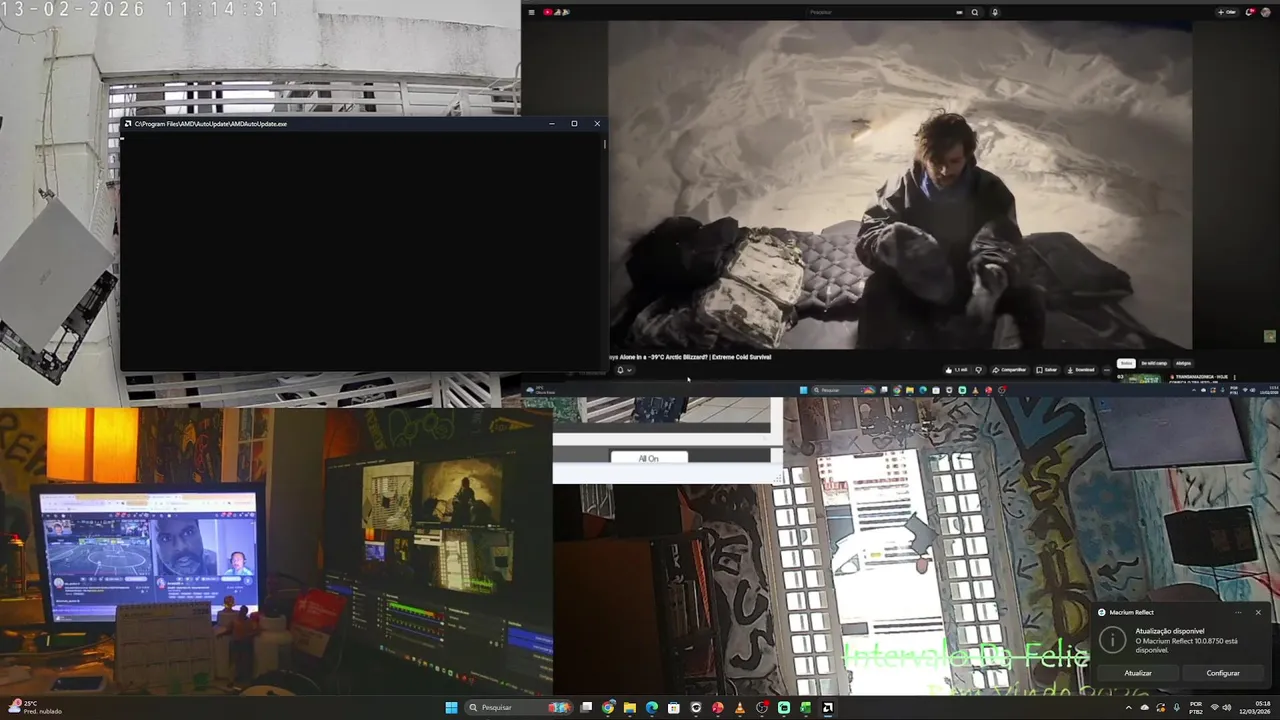1280x720 pixels.
Task: Open the AMD app on the taskbar
Action: [828, 708]
